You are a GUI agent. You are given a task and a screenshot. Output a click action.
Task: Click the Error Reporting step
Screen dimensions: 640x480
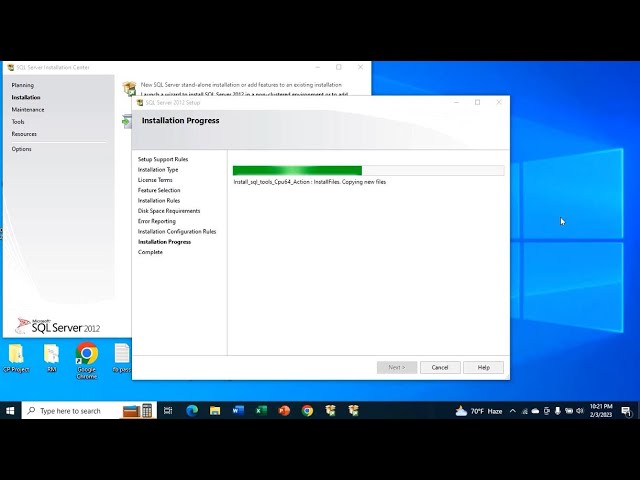157,221
